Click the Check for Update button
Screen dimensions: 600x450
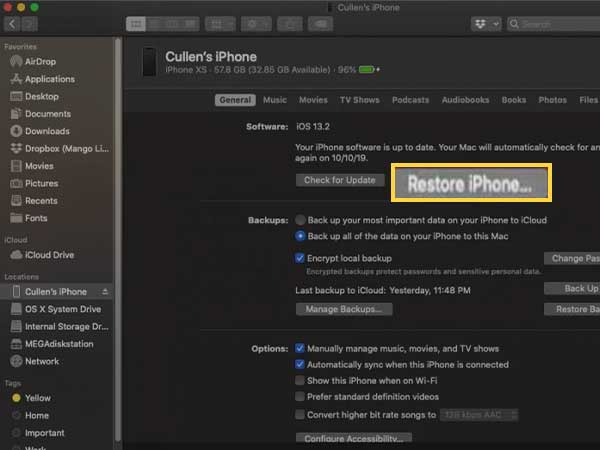pos(340,180)
